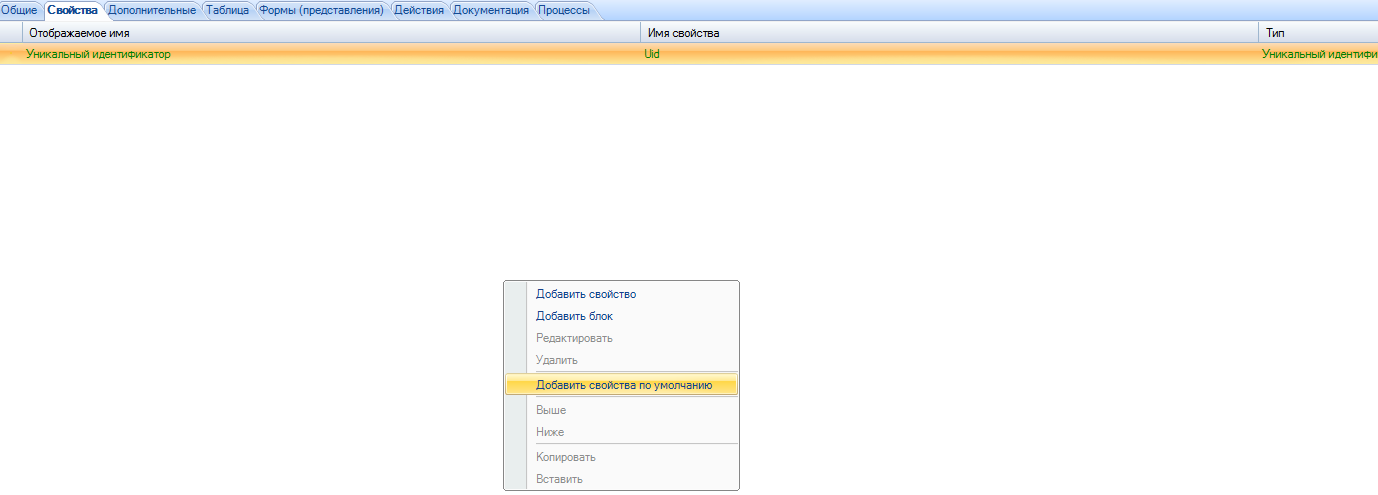Click the Тип column header
The image size is (1378, 495).
pyautogui.click(x=1318, y=33)
